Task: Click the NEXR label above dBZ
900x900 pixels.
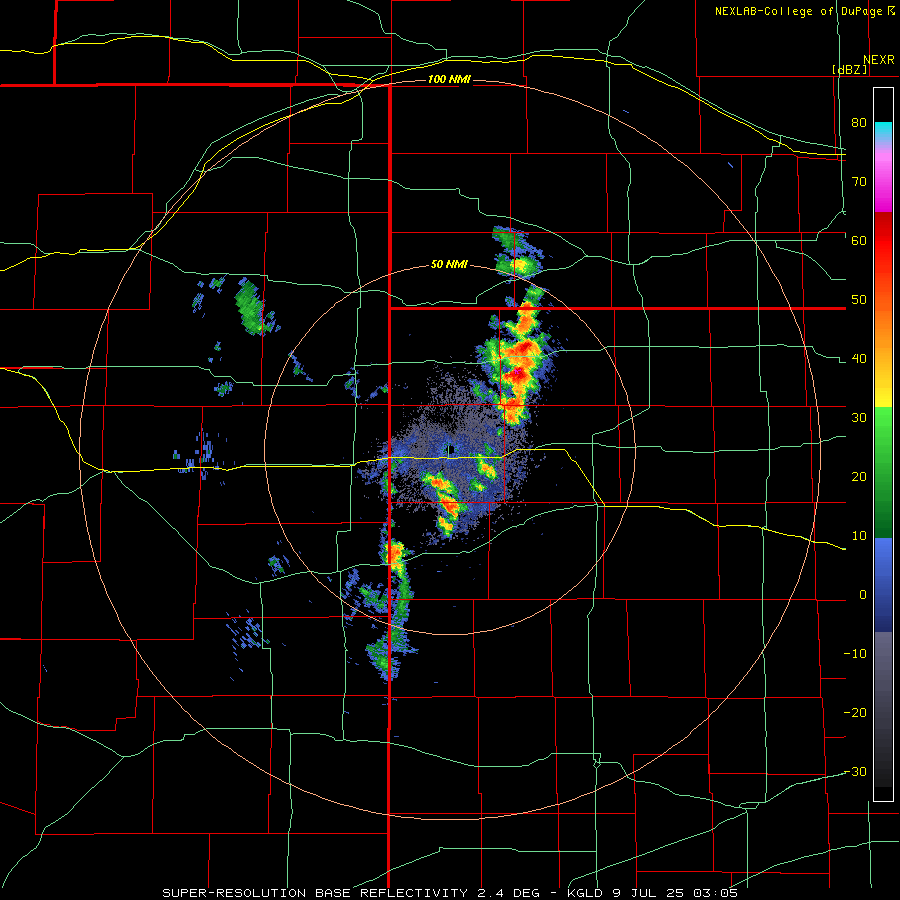Action: point(879,60)
